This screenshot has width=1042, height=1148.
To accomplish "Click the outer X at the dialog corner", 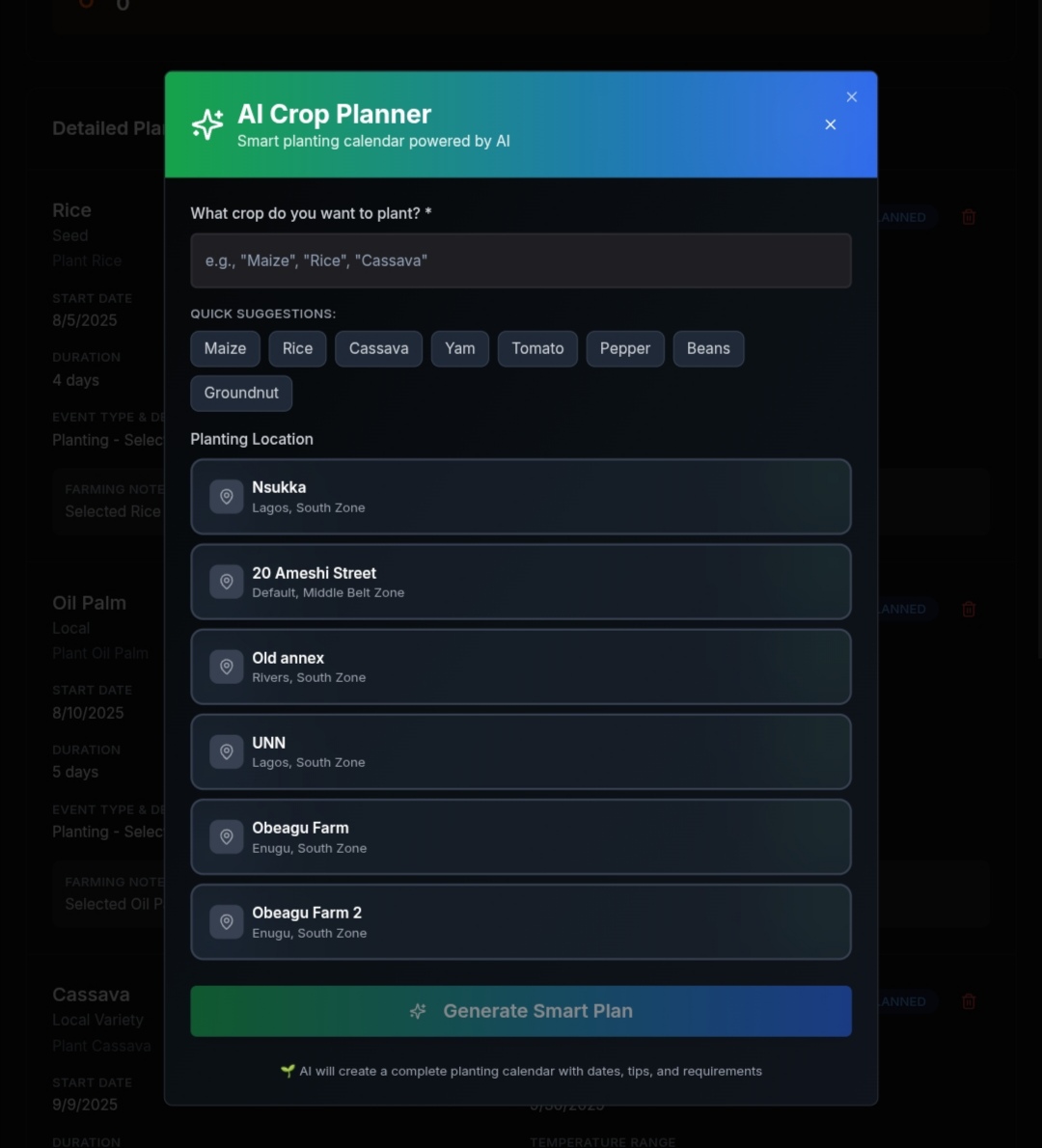I will pyautogui.click(x=852, y=96).
